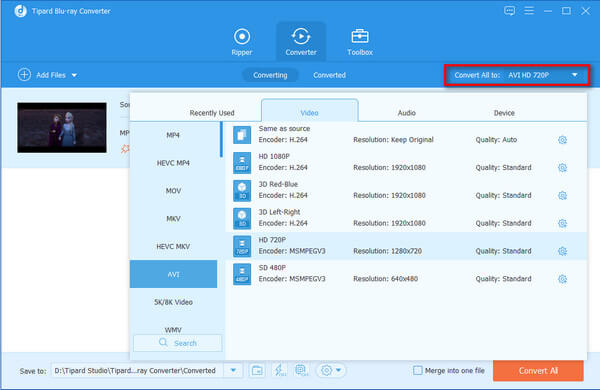Image resolution: width=600 pixels, height=390 pixels.
Task: Select AVI format category
Action: point(173,274)
